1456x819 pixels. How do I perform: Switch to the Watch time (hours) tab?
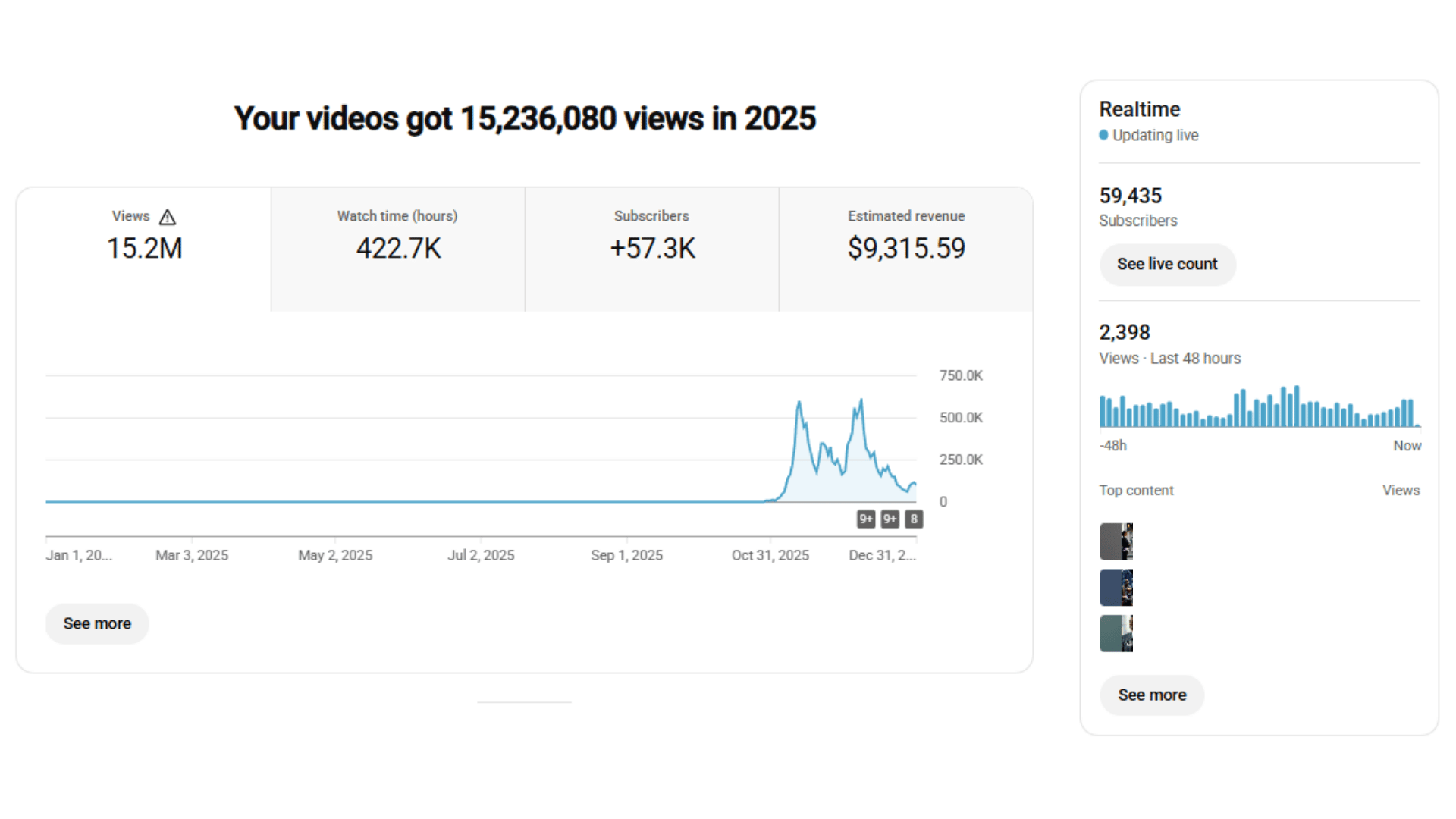[397, 249]
